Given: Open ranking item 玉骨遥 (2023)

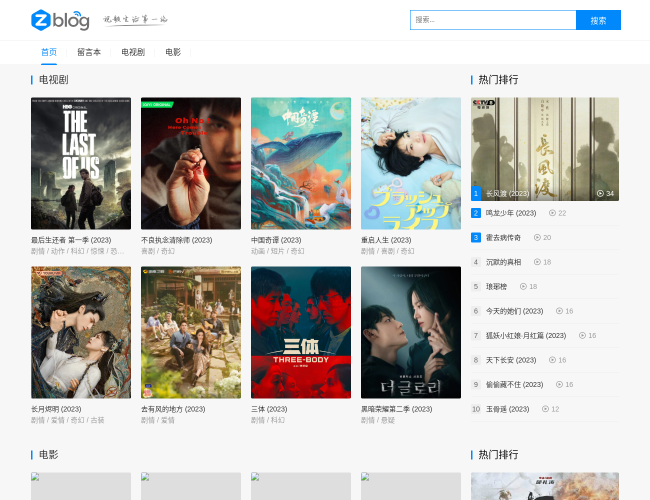Looking at the screenshot, I should (507, 409).
